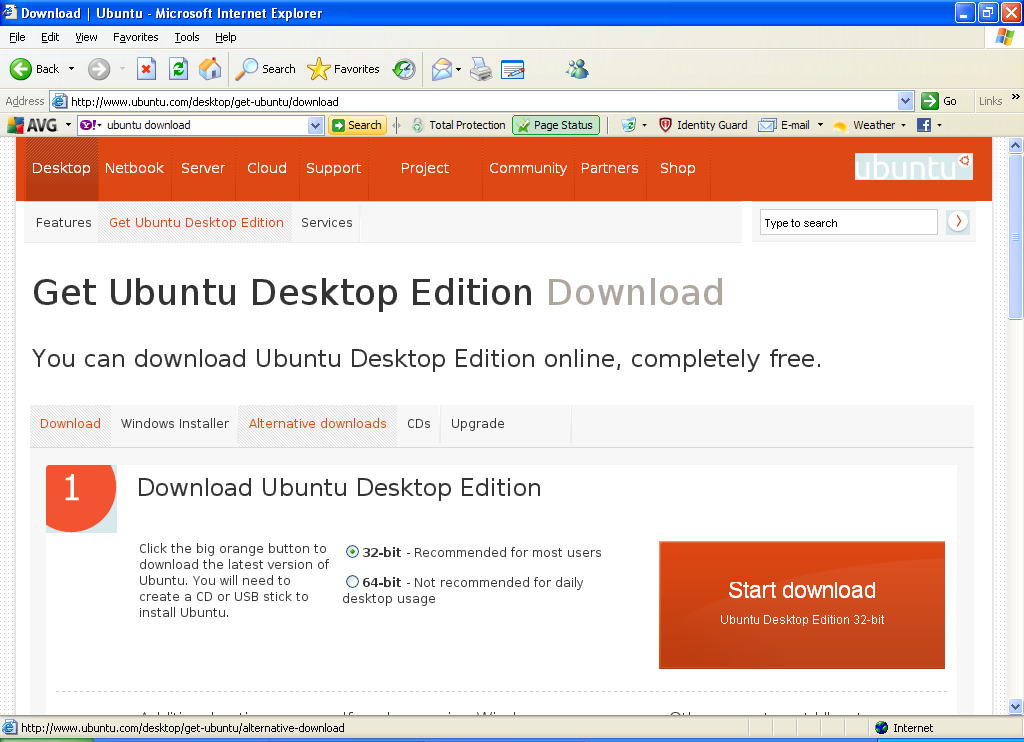This screenshot has width=1024, height=742.
Task: Click the vertical scrollbar thumb
Action: pyautogui.click(x=1015, y=238)
